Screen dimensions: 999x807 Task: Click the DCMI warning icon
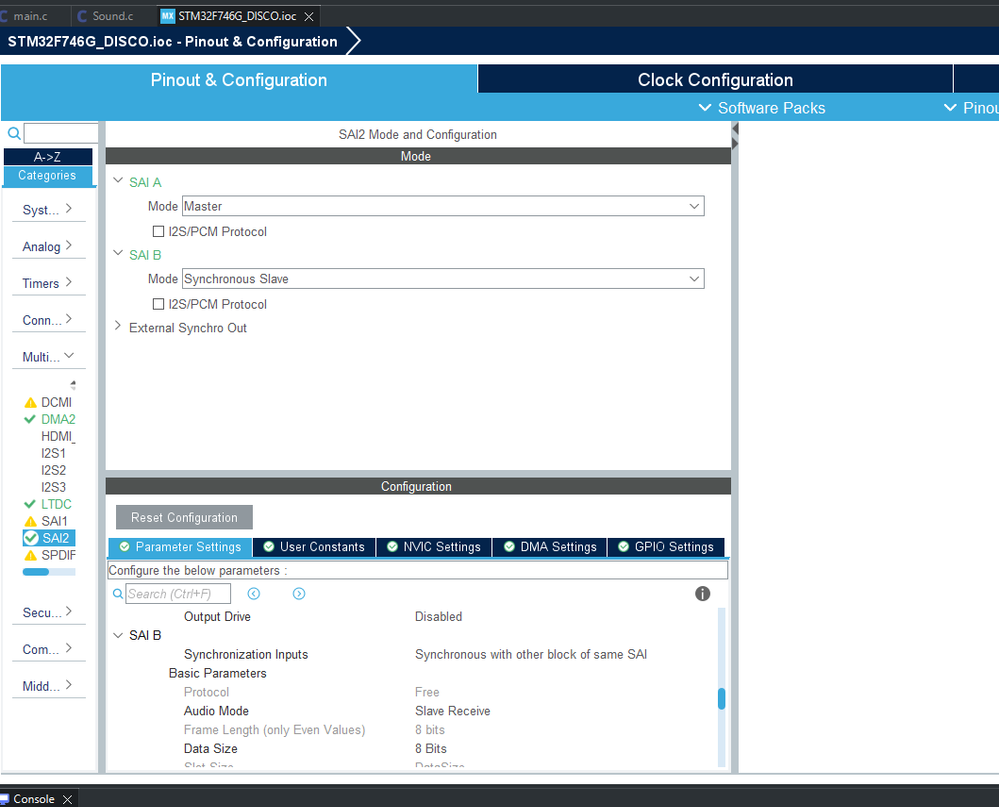click(30, 403)
